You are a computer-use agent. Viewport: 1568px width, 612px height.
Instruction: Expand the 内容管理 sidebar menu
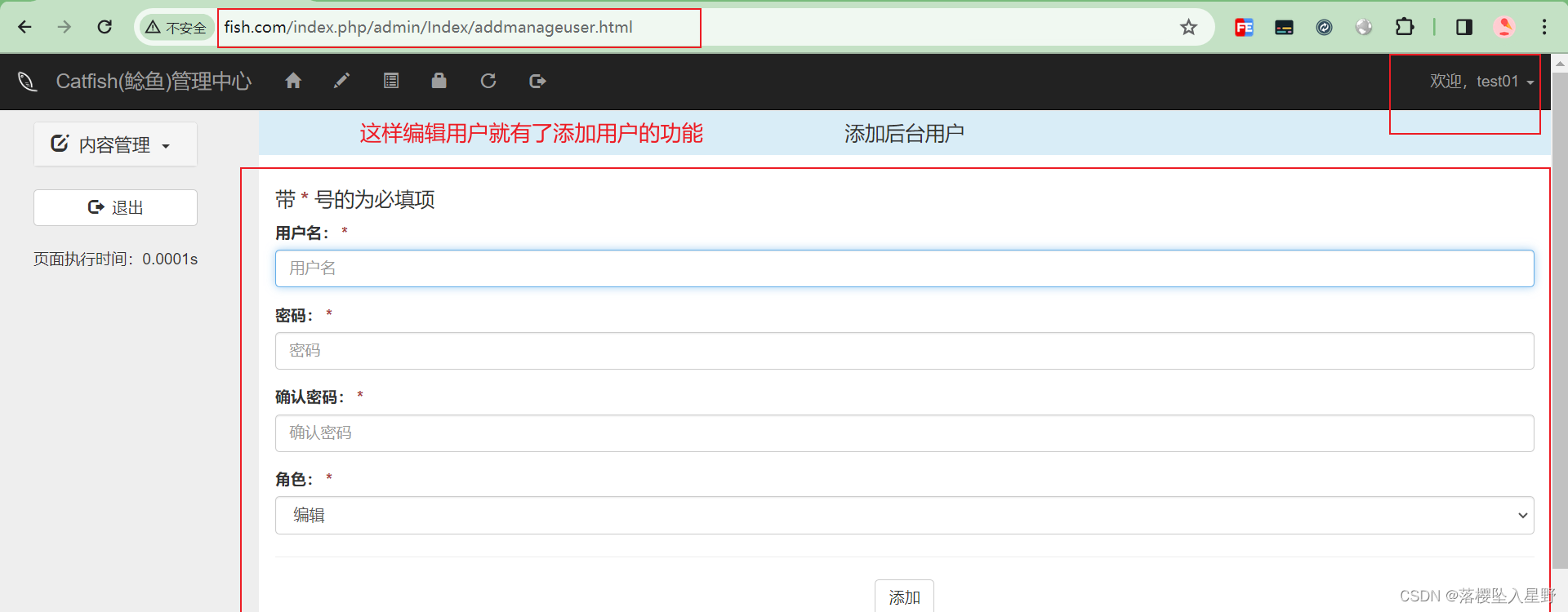[115, 144]
